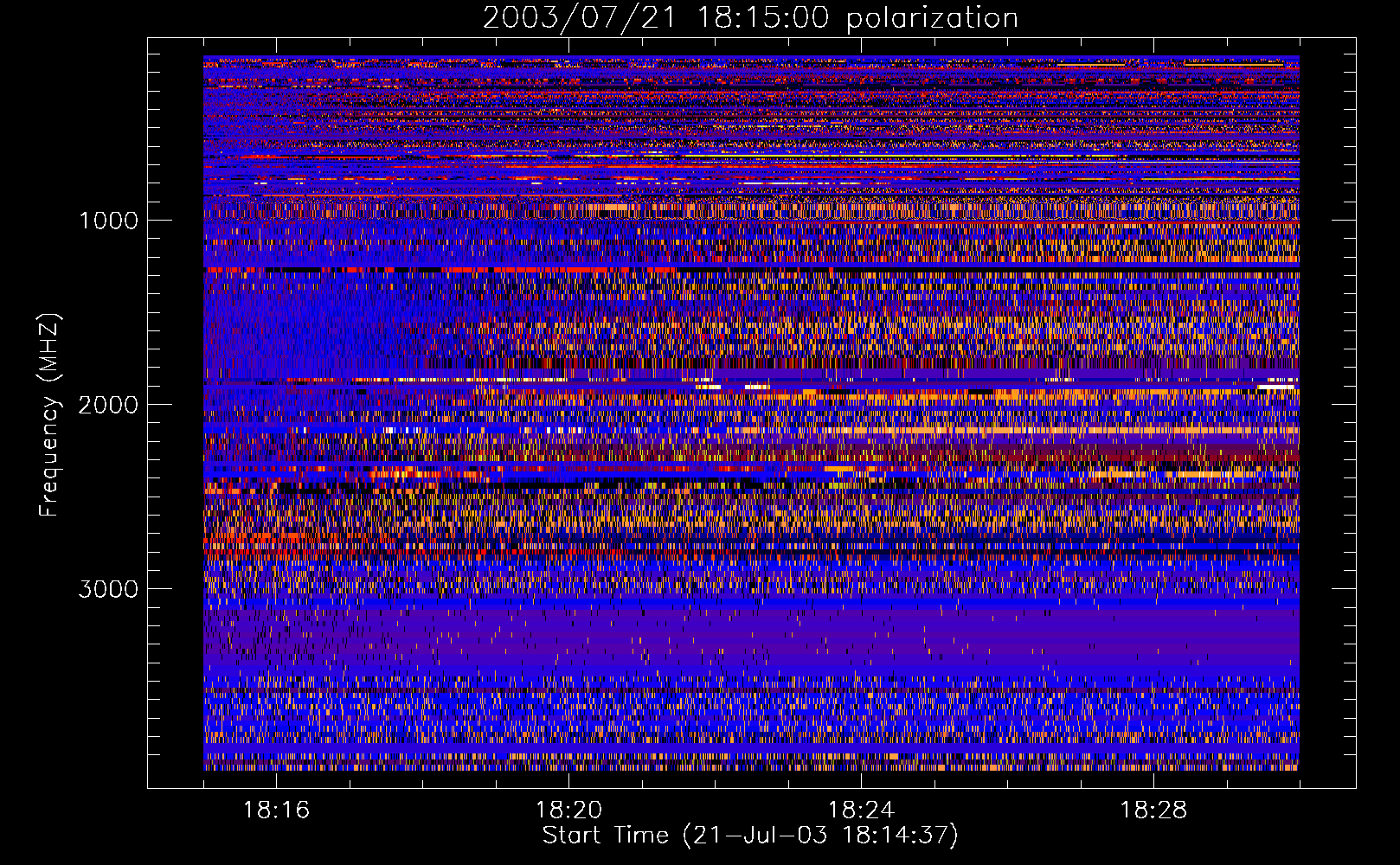Click the plot title '2003/07/21 18:15:00 polarization'

pos(750,18)
